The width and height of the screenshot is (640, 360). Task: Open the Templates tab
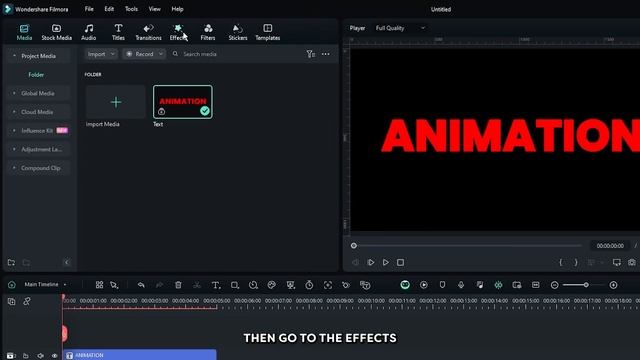(268, 32)
